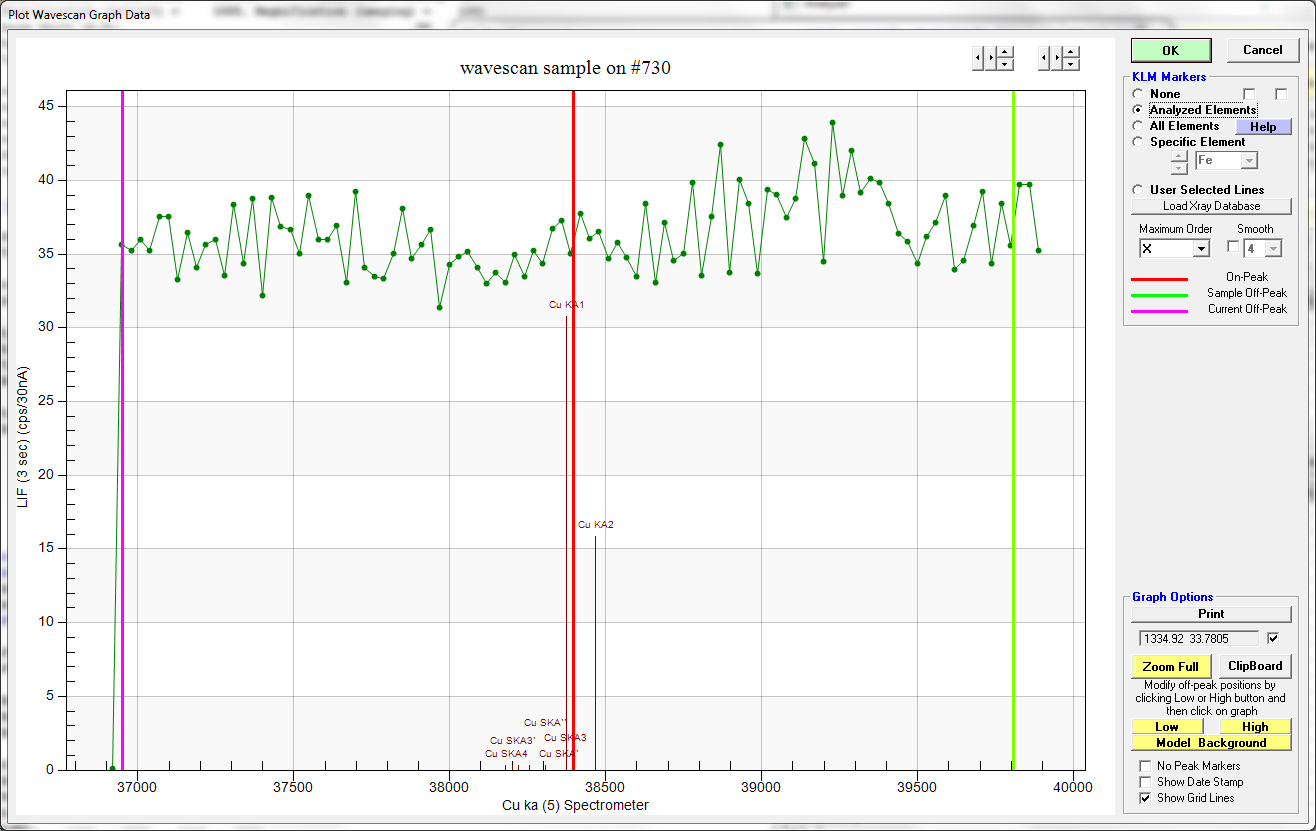
Task: Choose the User Selected Lines option
Action: point(1138,190)
